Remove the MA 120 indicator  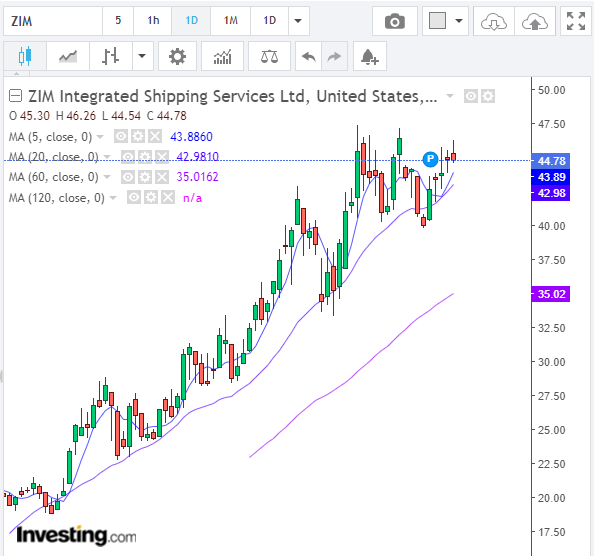click(168, 197)
